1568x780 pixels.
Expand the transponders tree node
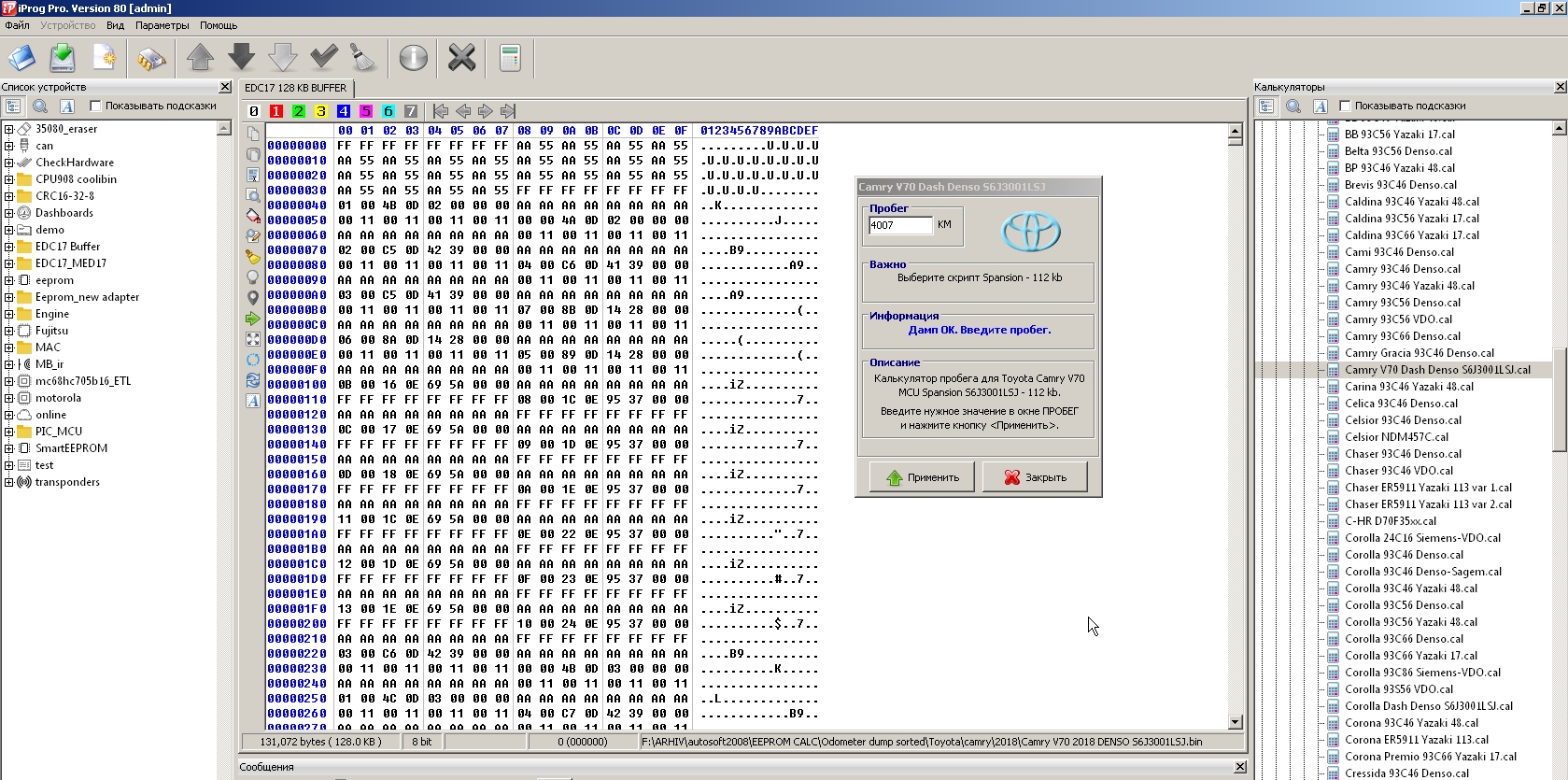point(9,482)
